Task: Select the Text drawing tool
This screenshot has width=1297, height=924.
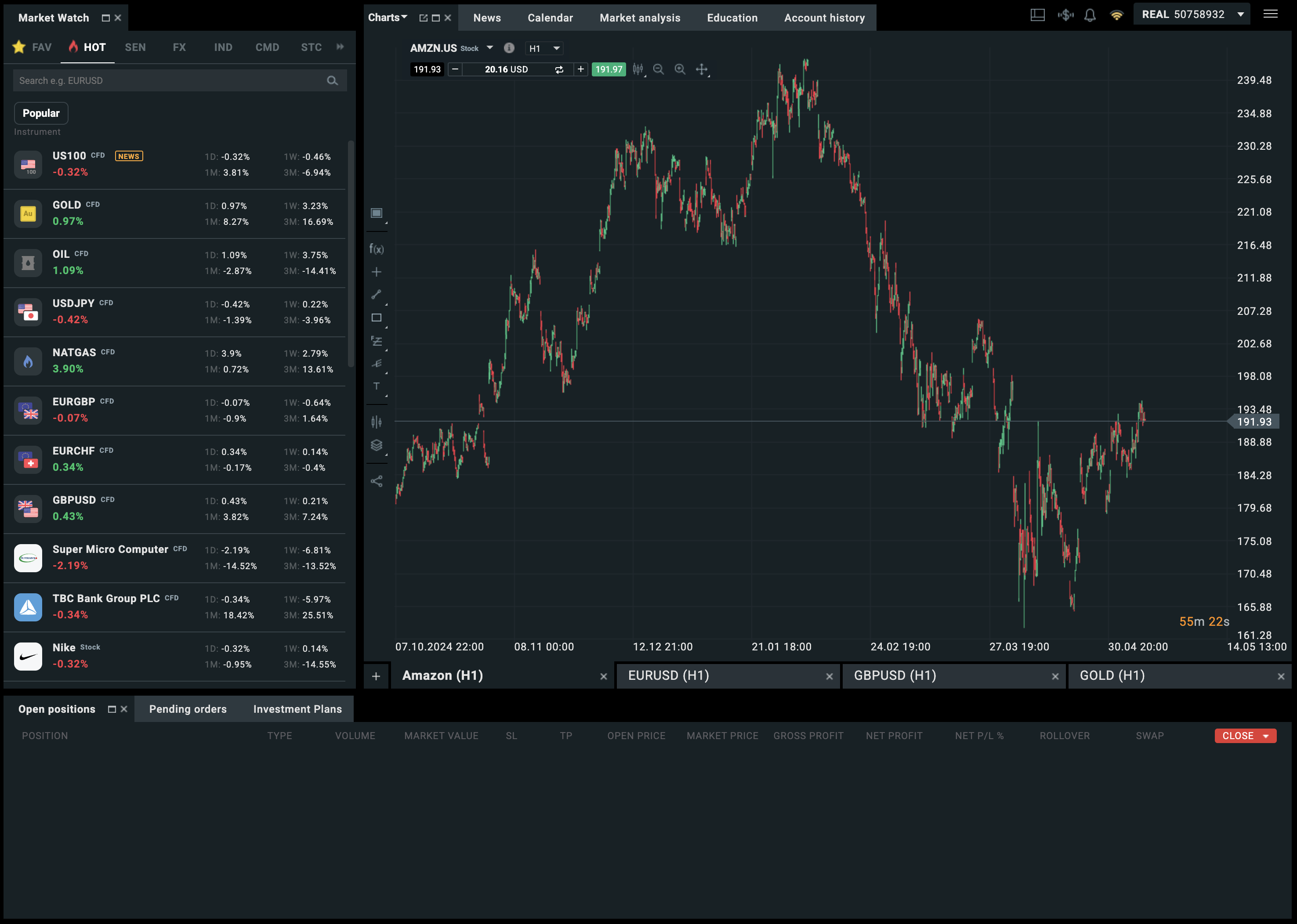Action: click(377, 386)
